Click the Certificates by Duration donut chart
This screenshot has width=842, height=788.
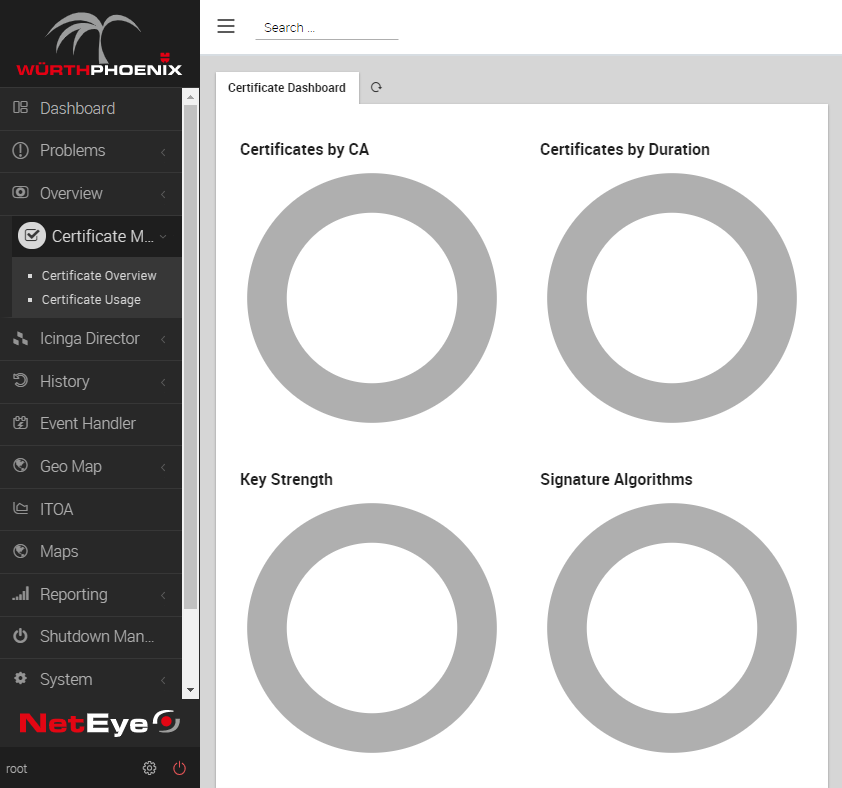[672, 298]
